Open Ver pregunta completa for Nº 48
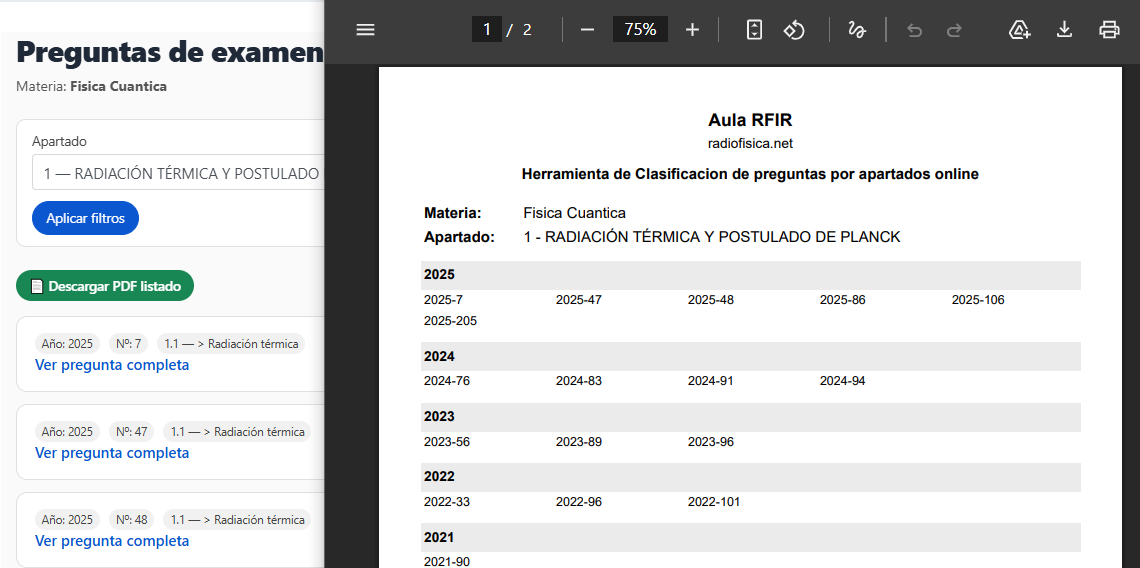The image size is (1140, 568). [112, 541]
